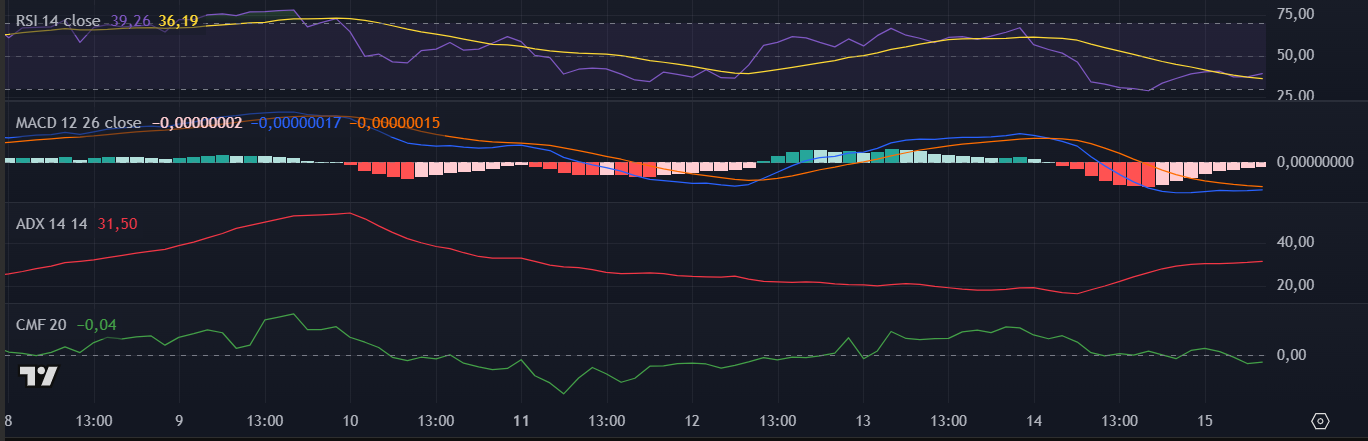Click the yellow RSI average value 36,19
The image size is (1368, 441).
pyautogui.click(x=178, y=20)
